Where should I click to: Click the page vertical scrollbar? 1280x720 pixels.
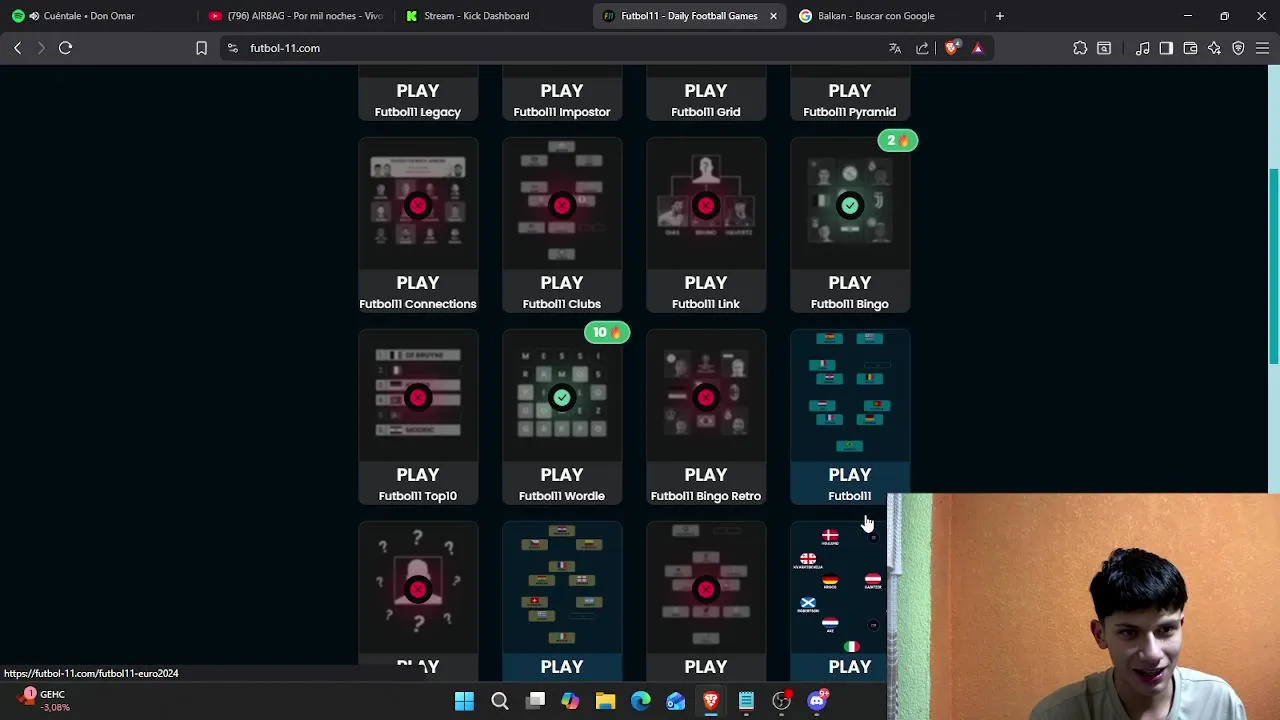(x=1273, y=267)
